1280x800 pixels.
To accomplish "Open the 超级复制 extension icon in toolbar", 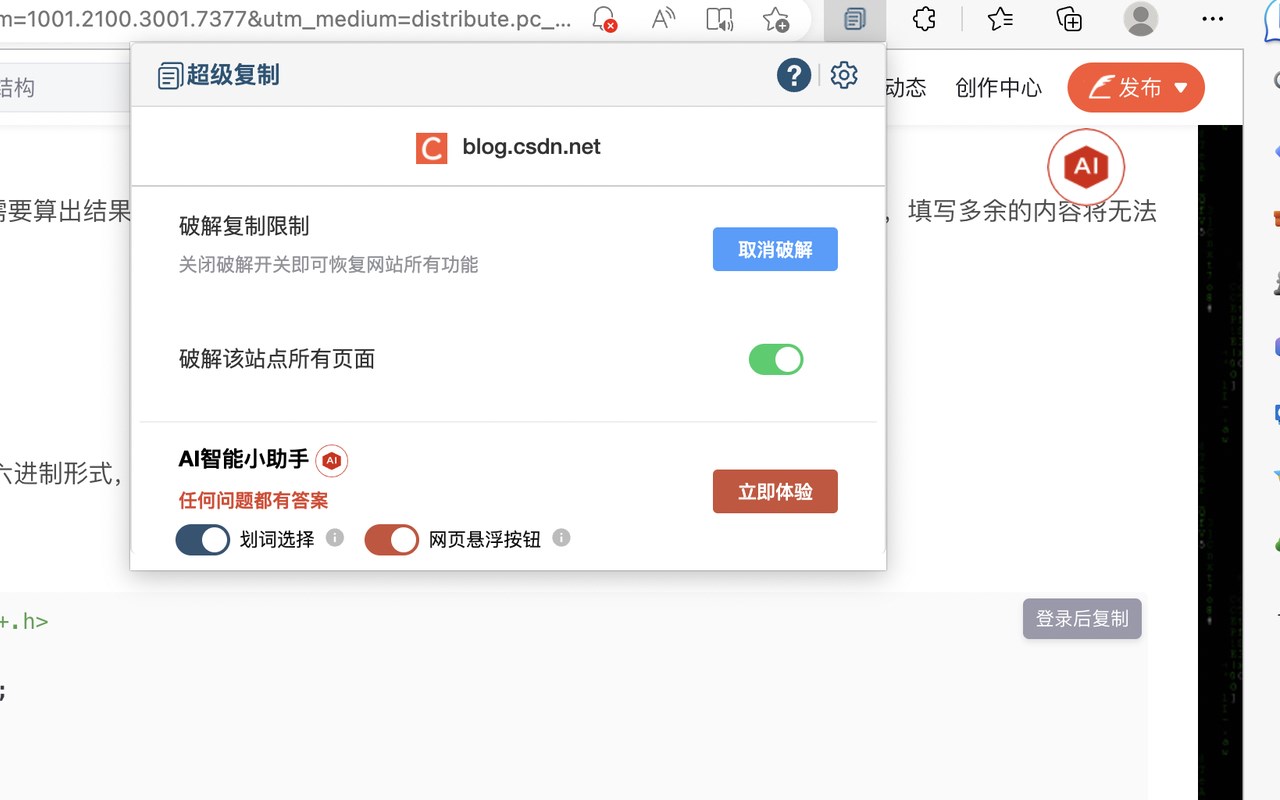I will click(x=854, y=19).
